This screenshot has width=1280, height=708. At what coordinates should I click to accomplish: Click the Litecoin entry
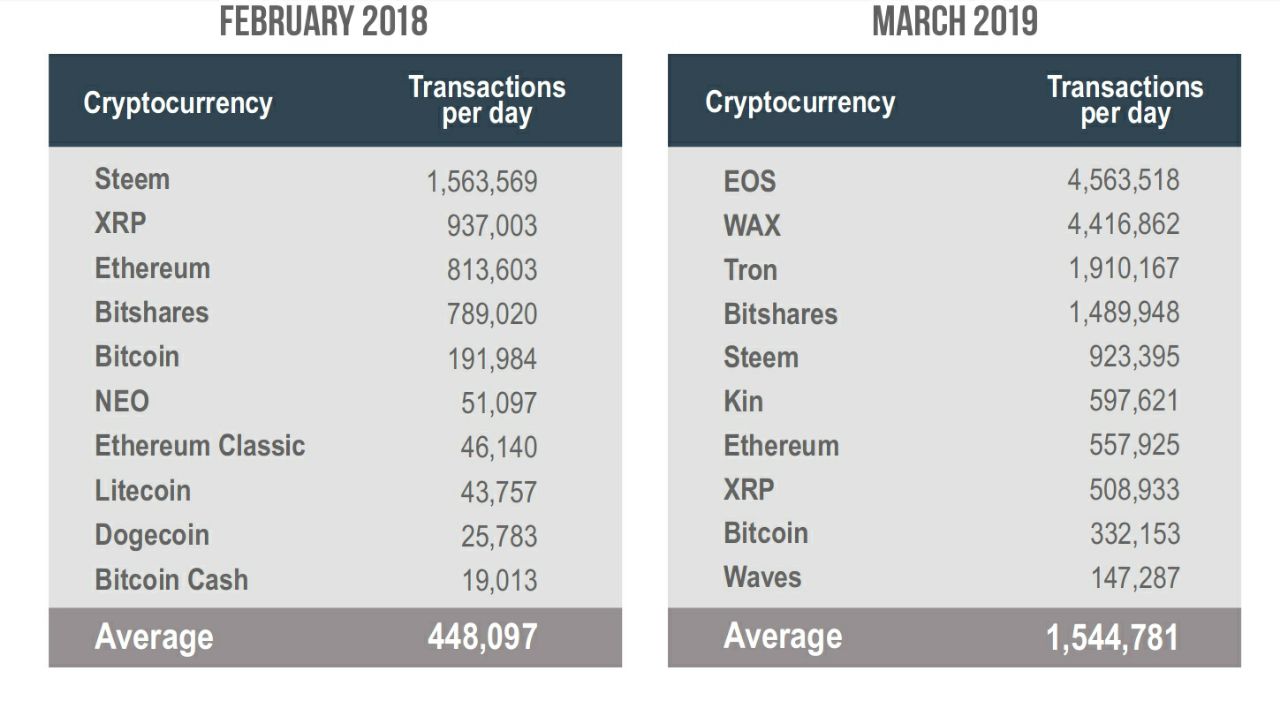[x=142, y=491]
